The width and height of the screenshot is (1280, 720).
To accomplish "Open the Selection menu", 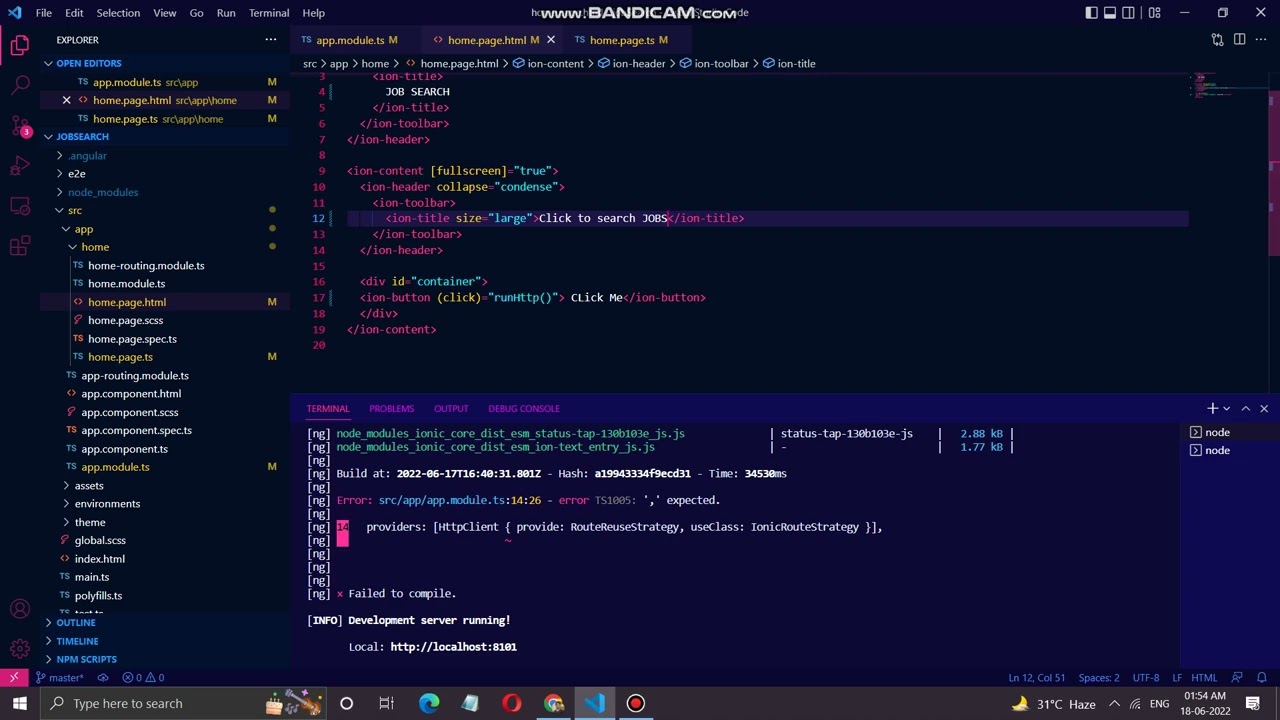I will [x=118, y=13].
